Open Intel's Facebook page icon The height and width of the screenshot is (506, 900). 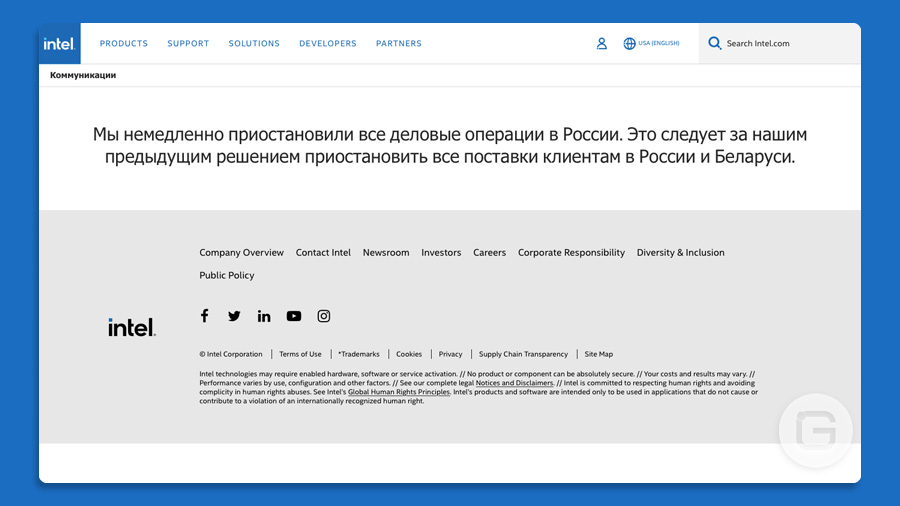(x=204, y=316)
